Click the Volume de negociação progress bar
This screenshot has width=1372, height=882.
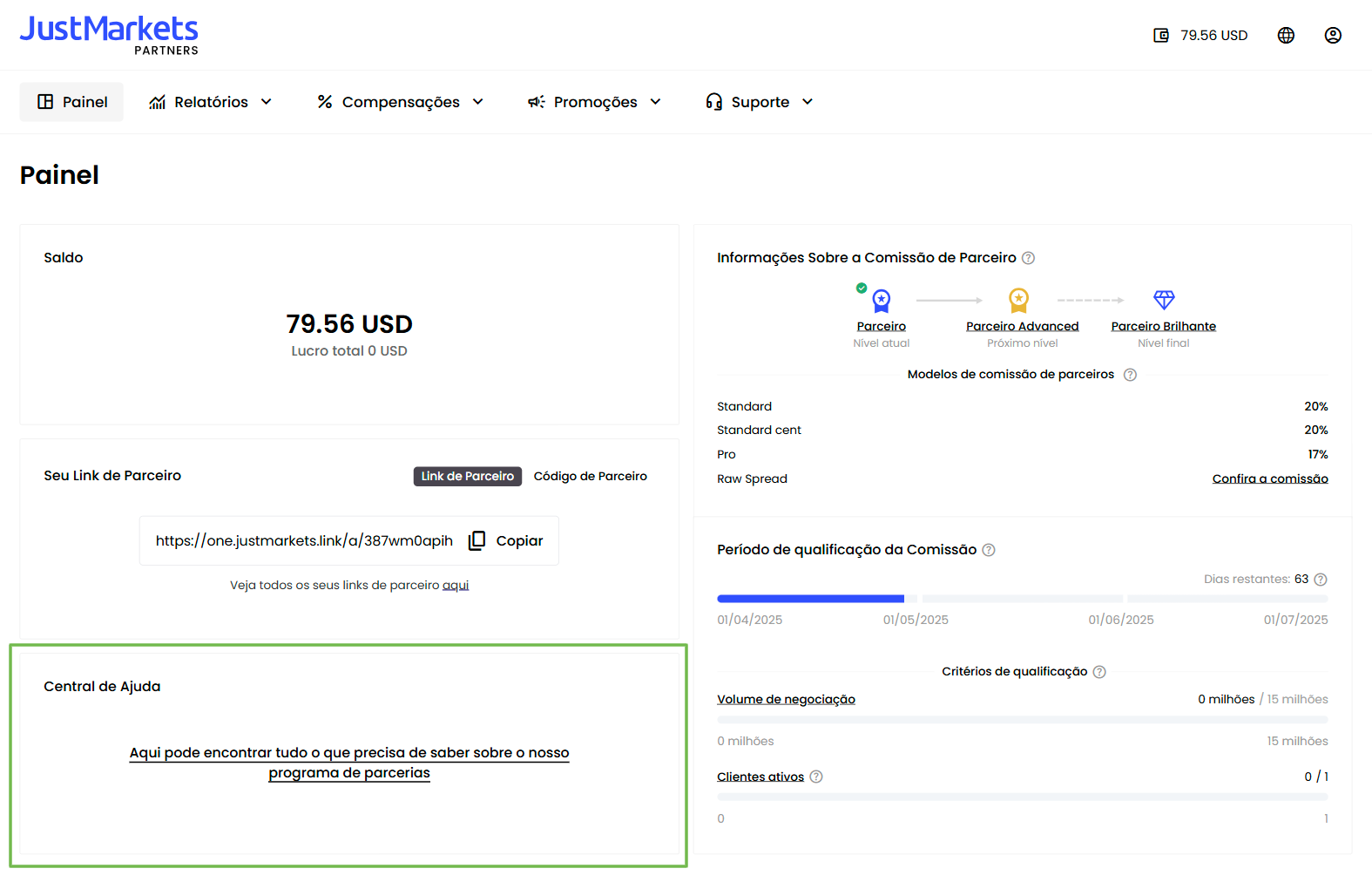(1023, 720)
